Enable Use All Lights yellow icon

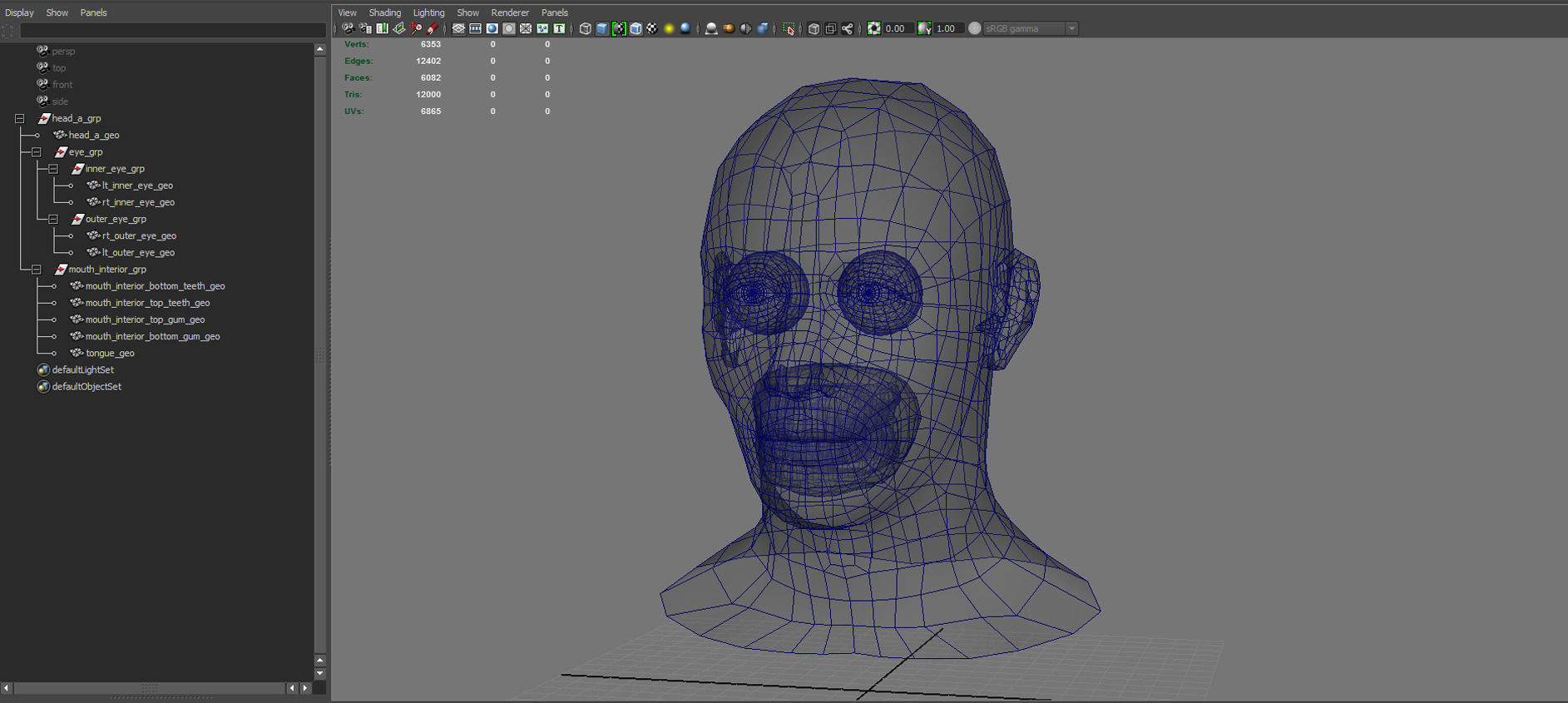point(669,28)
